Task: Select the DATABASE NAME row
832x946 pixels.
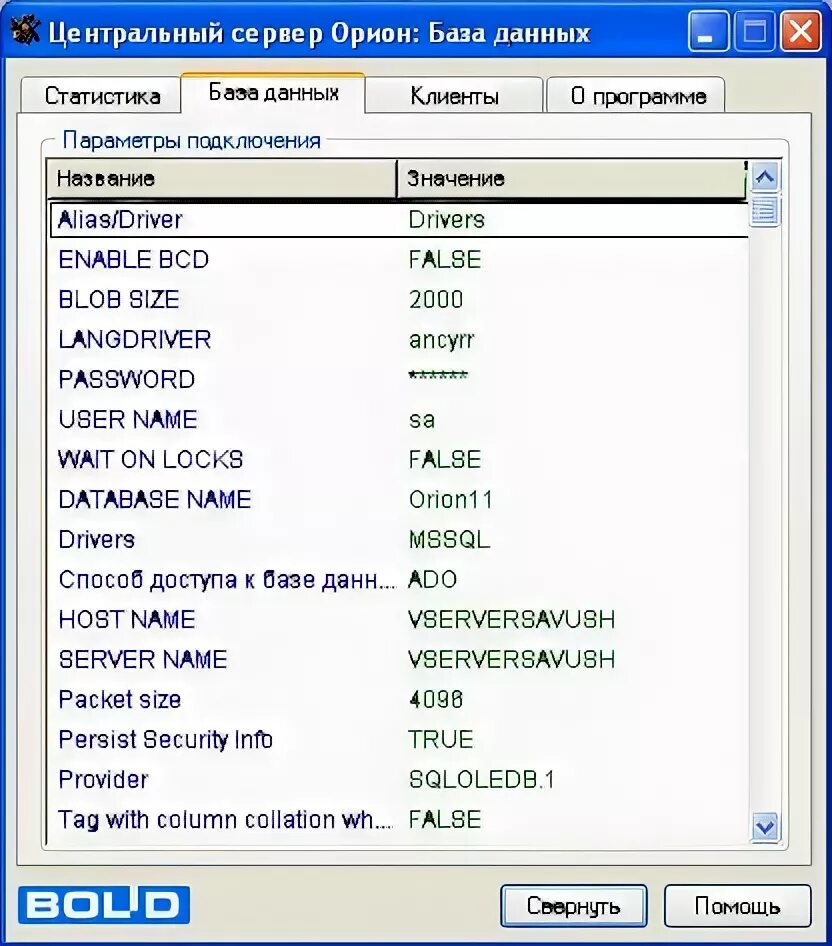Action: (398, 500)
